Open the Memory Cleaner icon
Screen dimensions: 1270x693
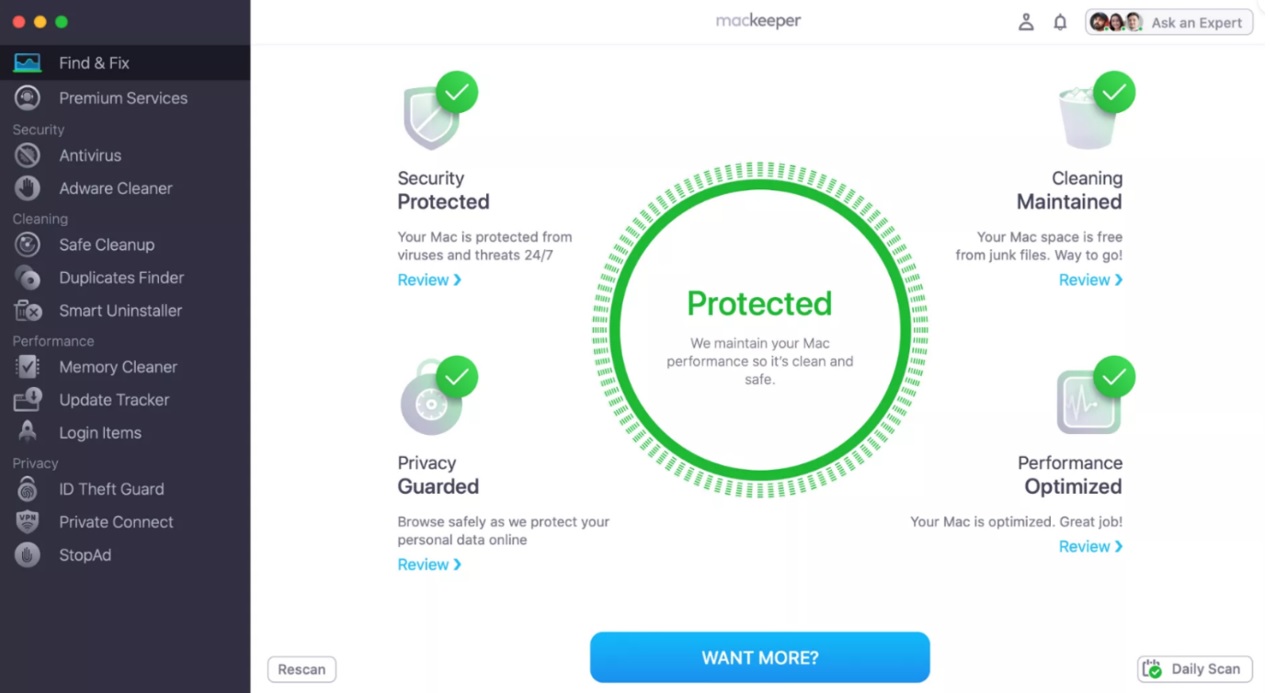click(28, 367)
